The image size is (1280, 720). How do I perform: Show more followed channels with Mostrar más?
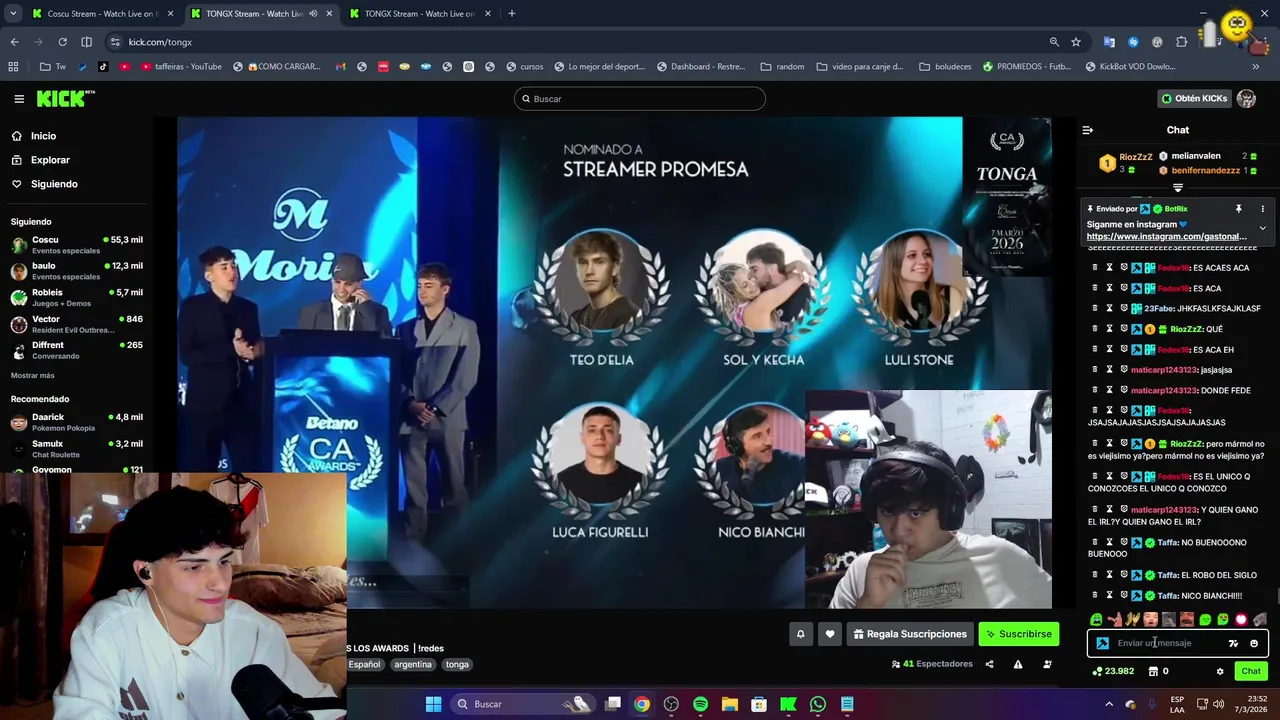(33, 375)
